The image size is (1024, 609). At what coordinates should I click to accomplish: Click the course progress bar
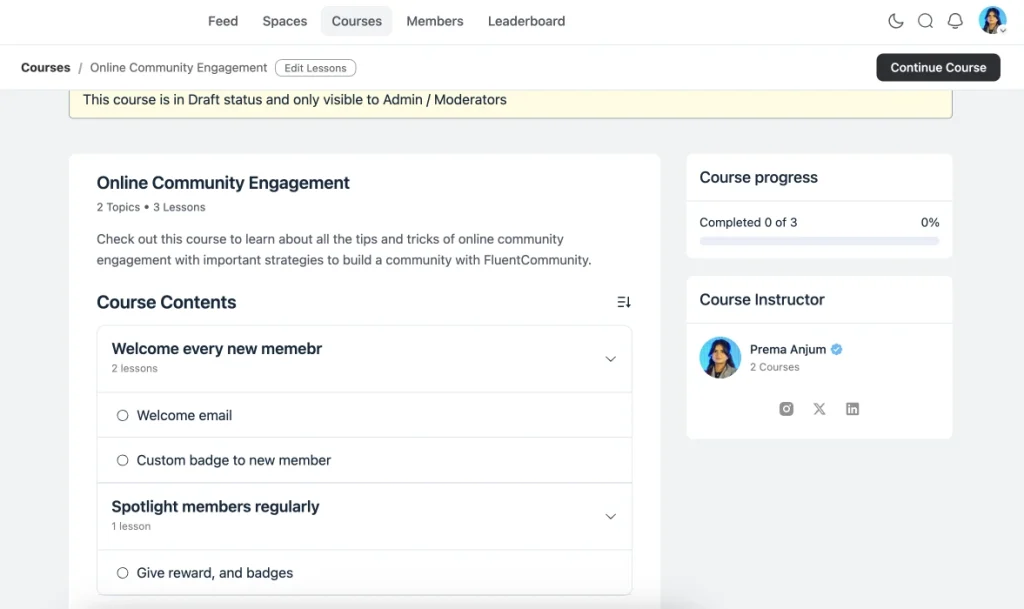pos(819,241)
